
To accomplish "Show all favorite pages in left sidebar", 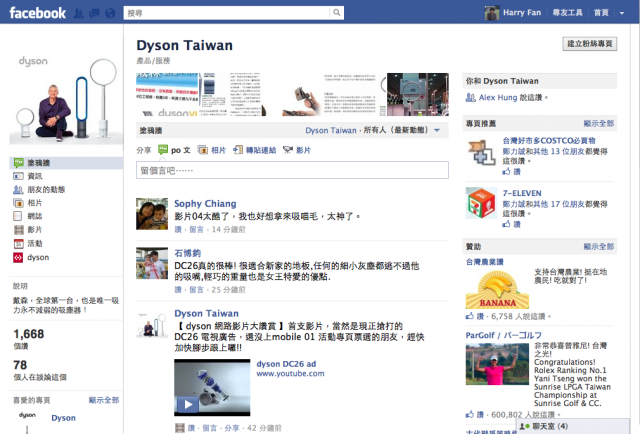I will (104, 400).
